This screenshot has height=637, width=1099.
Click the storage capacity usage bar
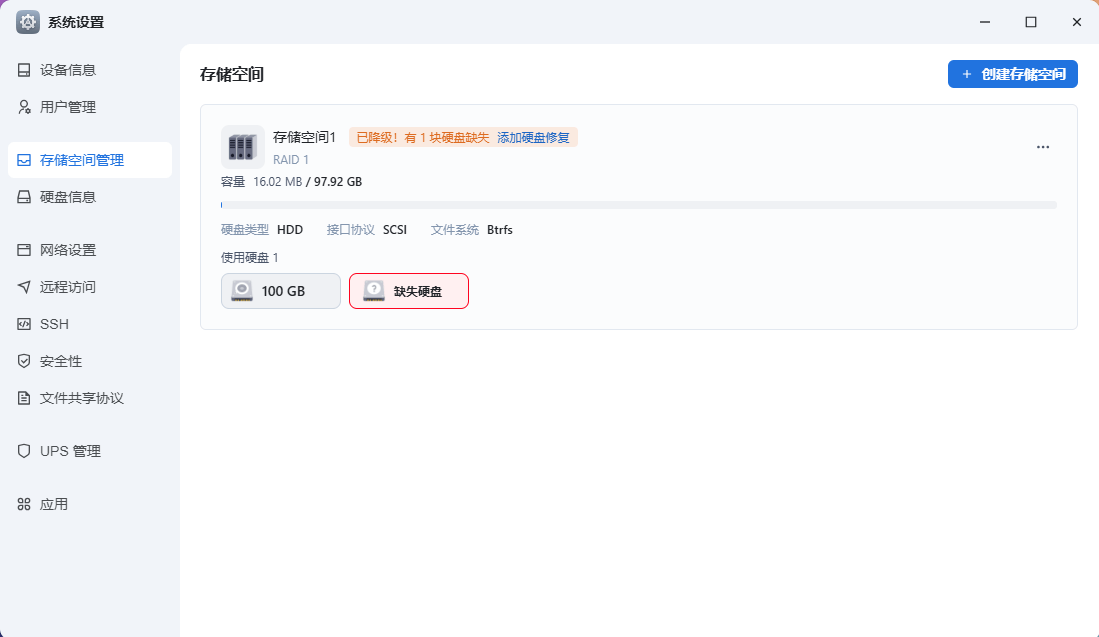click(638, 205)
